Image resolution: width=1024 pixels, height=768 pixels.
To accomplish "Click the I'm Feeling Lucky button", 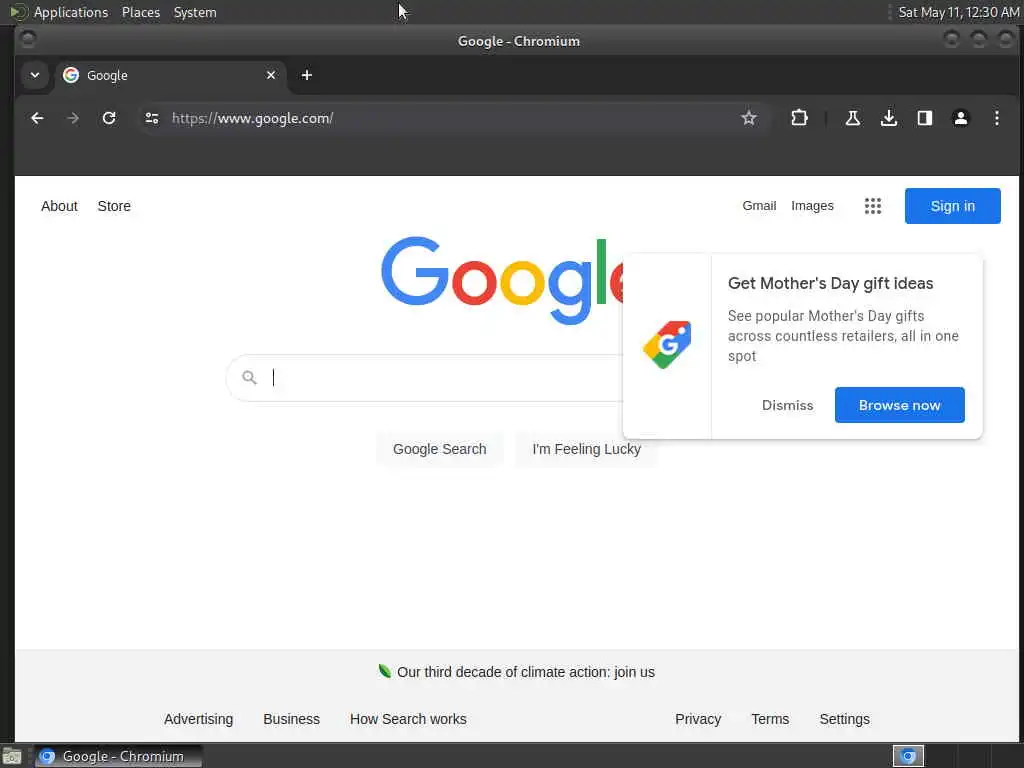I will click(x=586, y=449).
